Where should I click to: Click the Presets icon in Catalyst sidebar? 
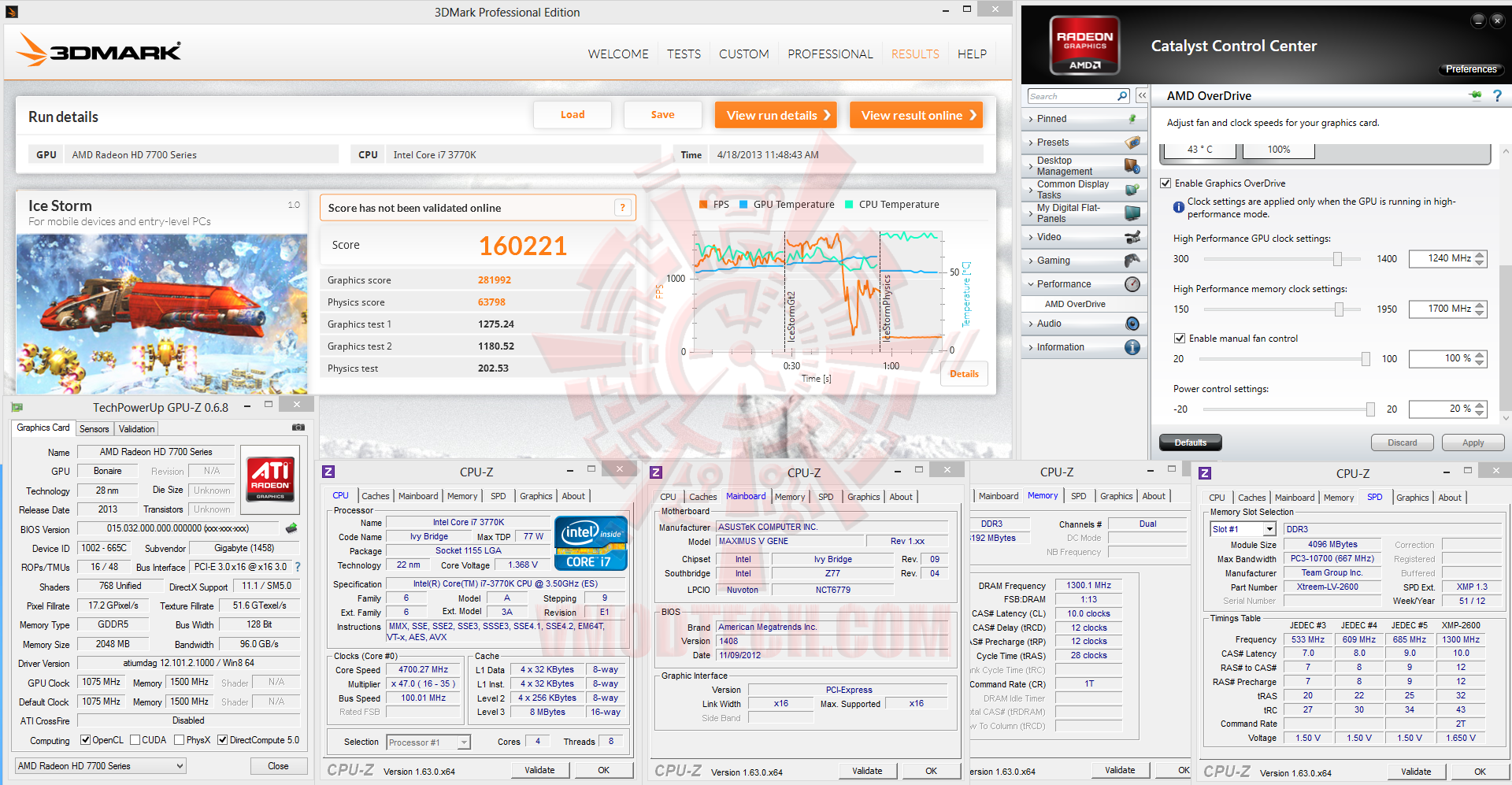(1132, 143)
